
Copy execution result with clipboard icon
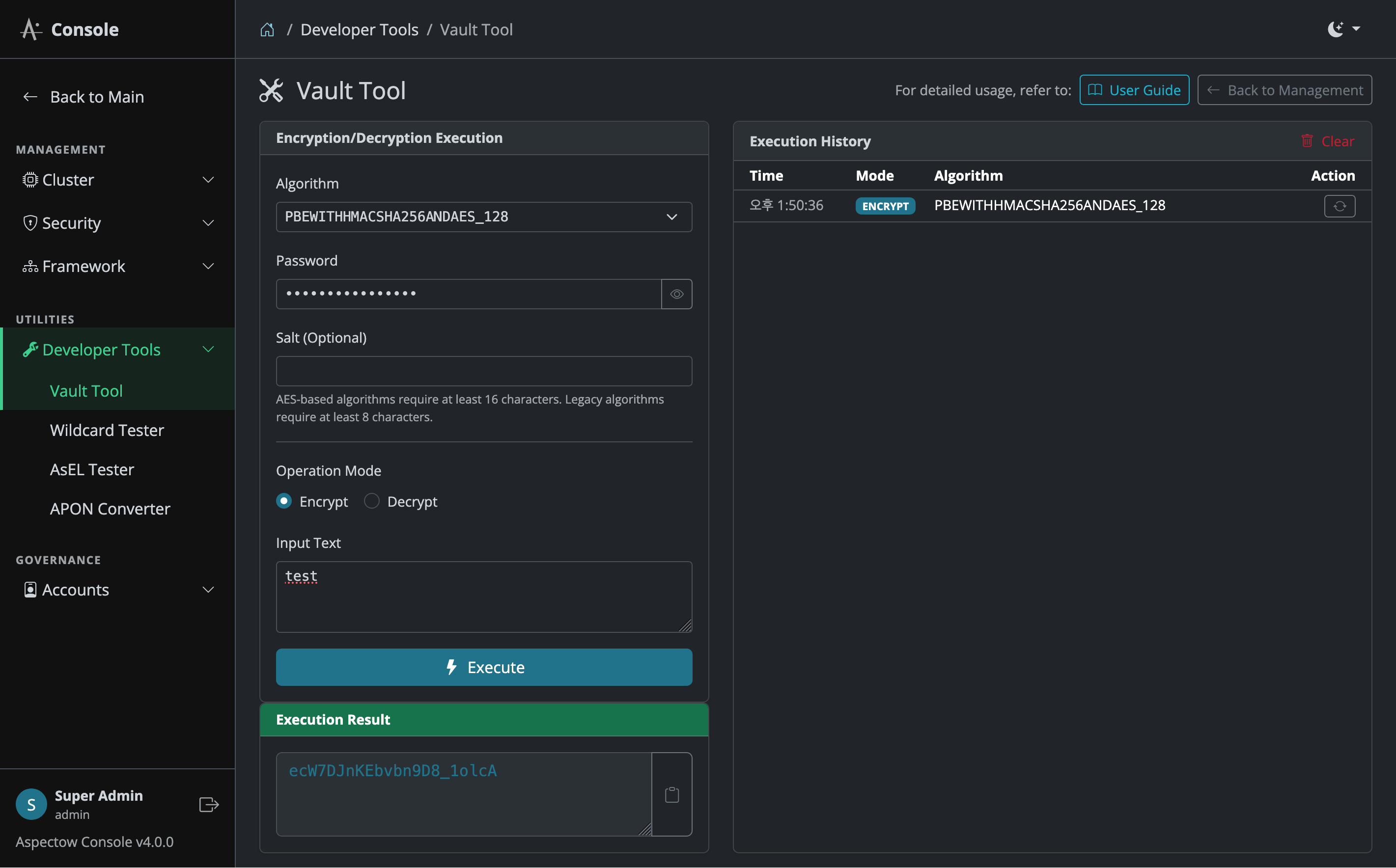(672, 794)
